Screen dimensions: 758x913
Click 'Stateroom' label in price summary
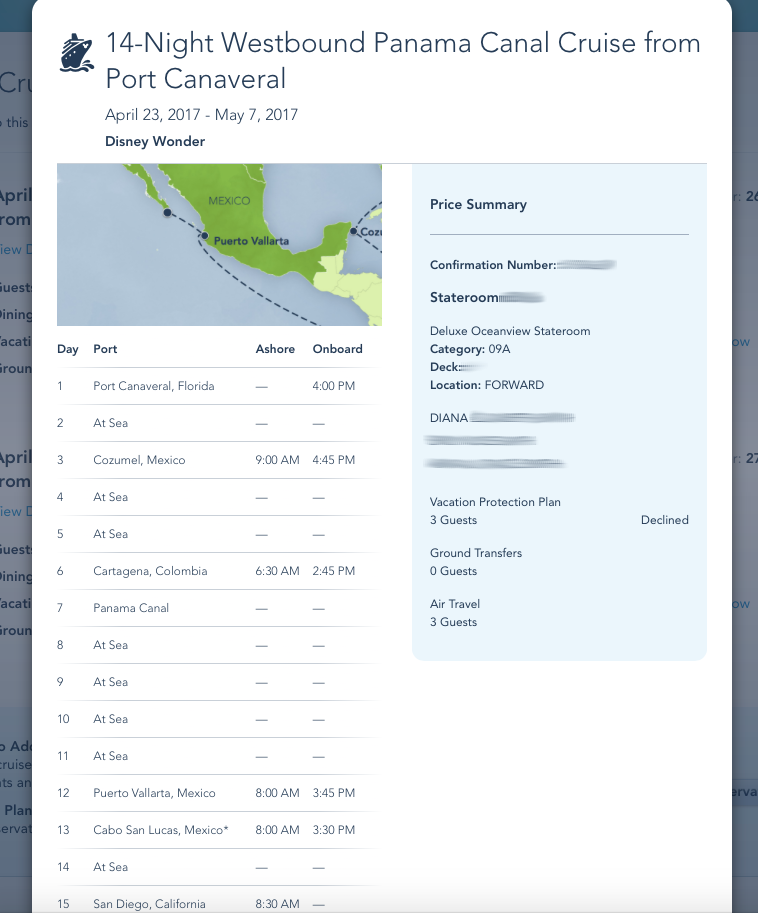tap(464, 298)
